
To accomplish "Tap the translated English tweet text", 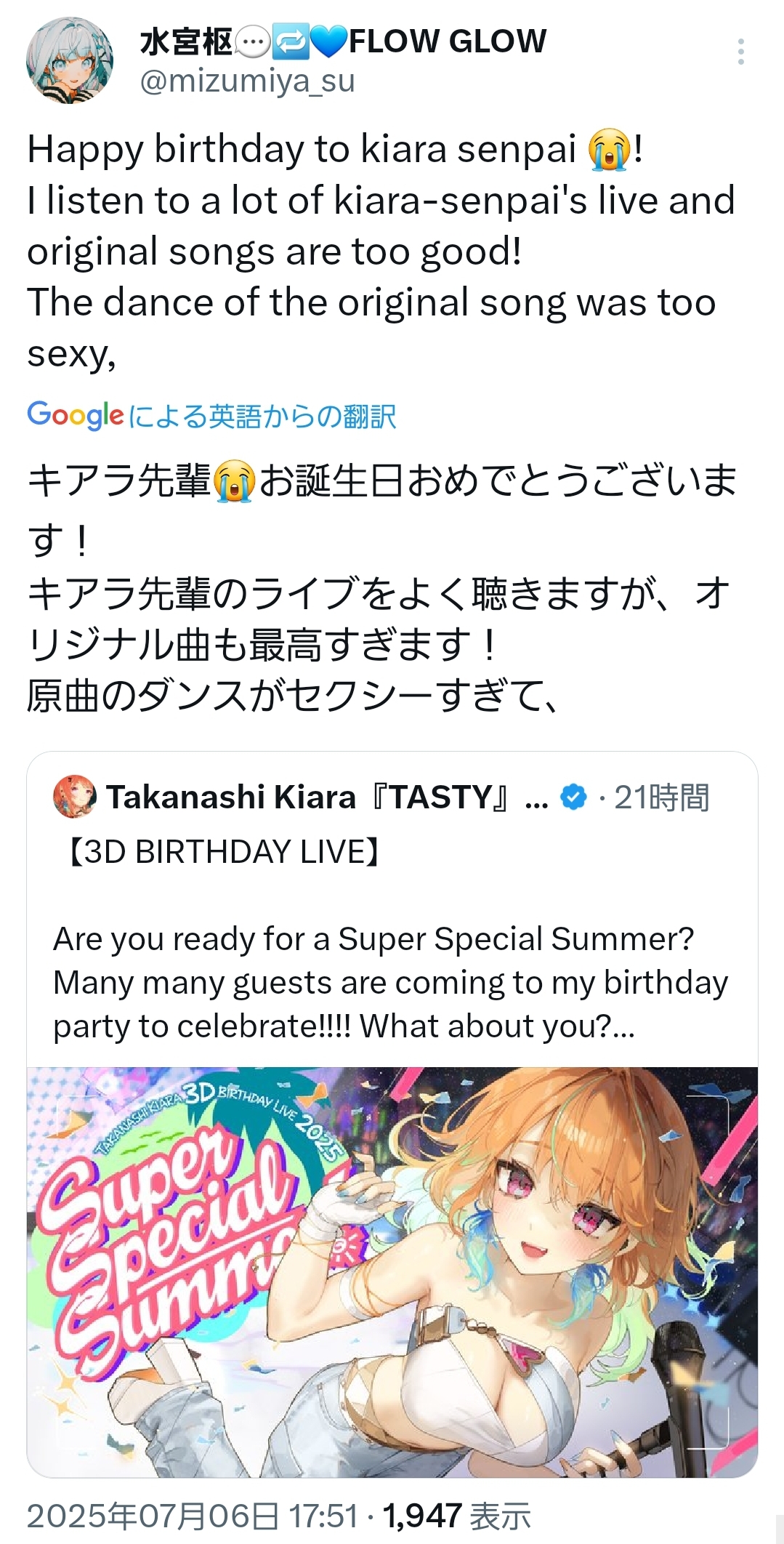I will [381, 251].
